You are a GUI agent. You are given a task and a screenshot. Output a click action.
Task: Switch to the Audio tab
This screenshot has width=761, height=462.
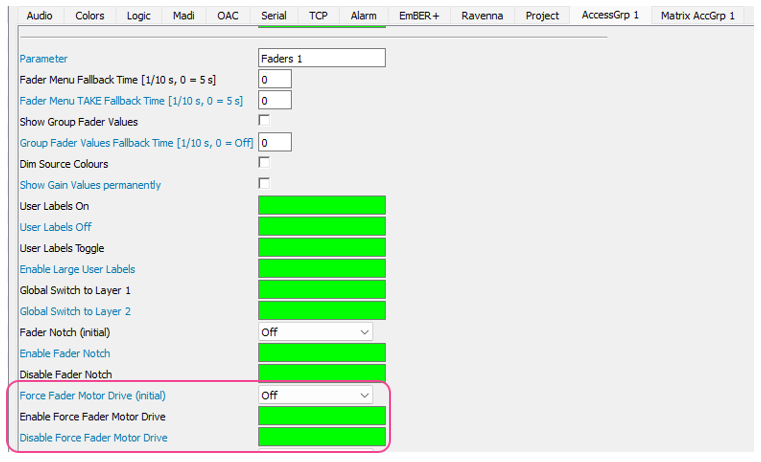point(39,16)
